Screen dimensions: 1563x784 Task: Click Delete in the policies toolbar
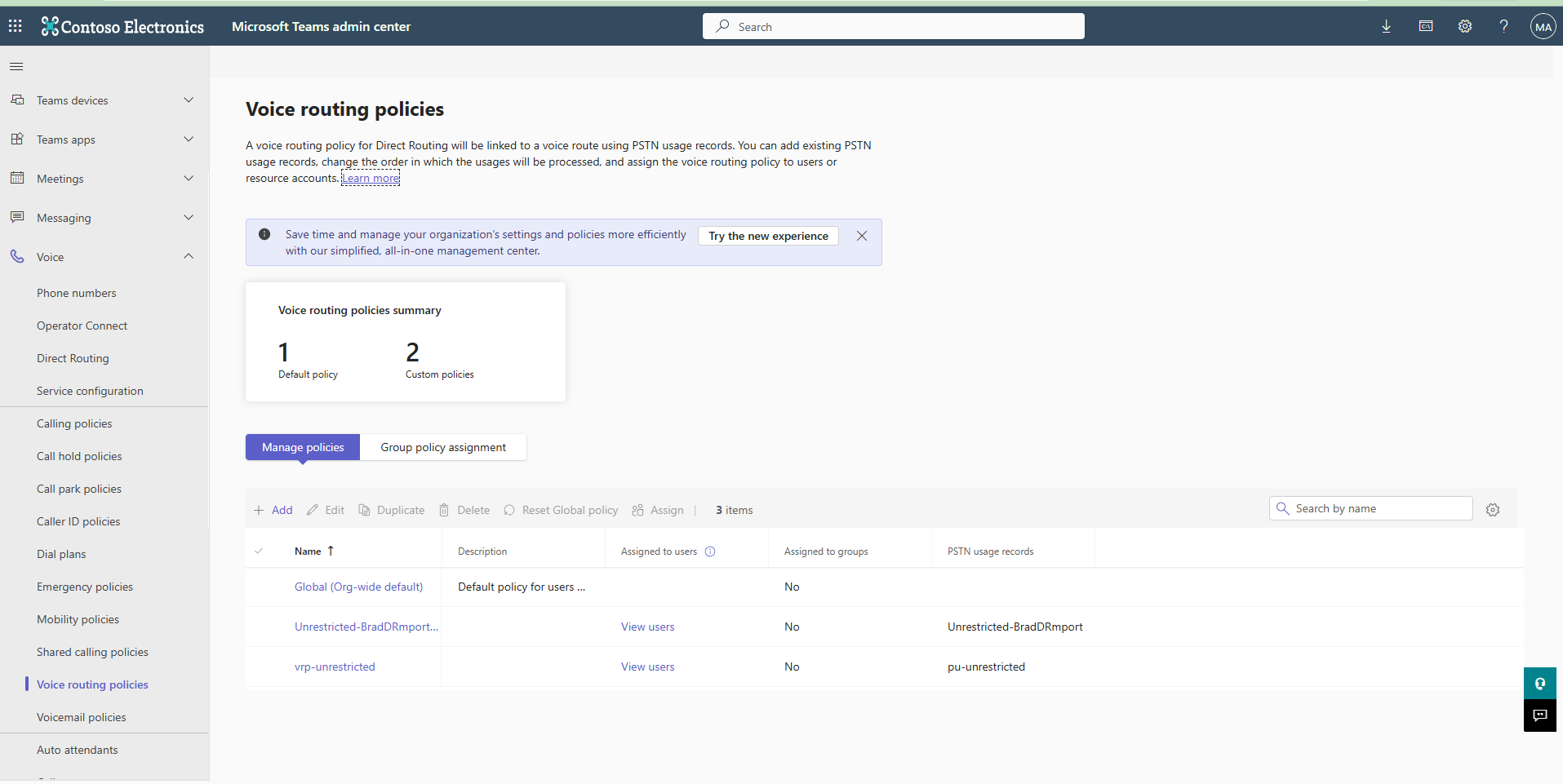point(464,510)
